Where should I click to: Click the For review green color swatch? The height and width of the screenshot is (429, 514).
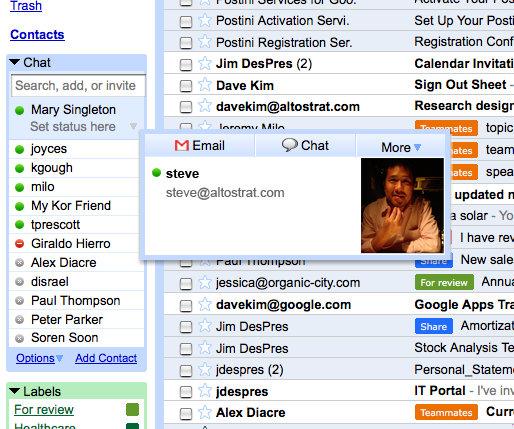[x=133, y=410]
